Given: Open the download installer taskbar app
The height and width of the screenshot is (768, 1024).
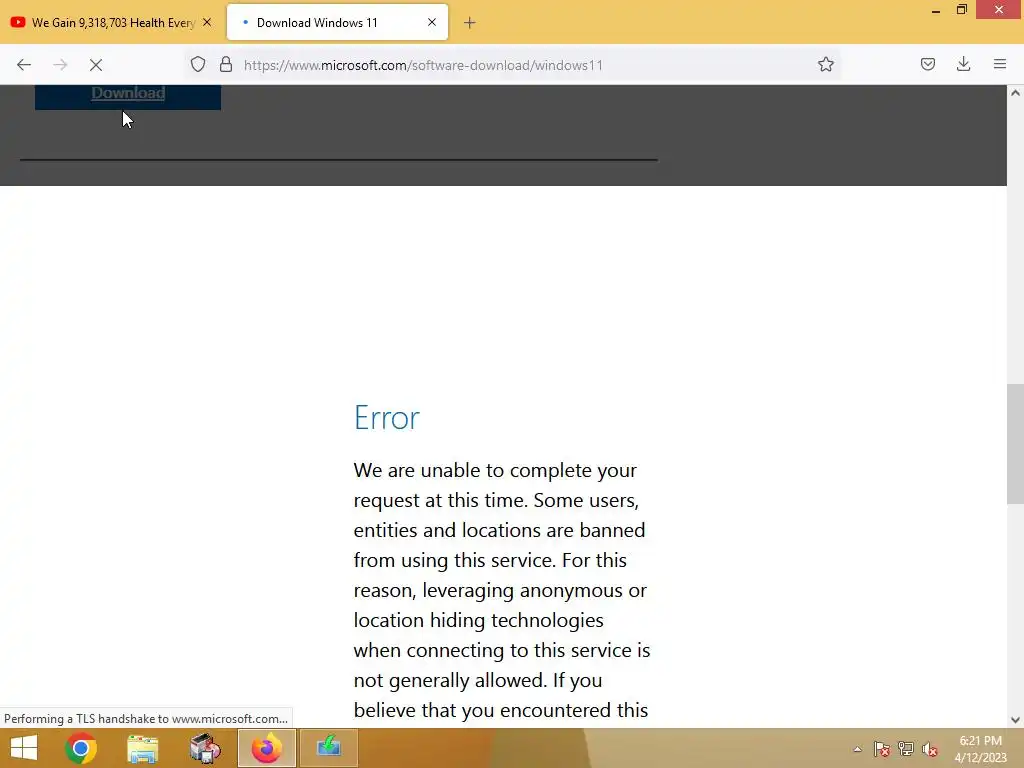Looking at the screenshot, I should click(328, 748).
